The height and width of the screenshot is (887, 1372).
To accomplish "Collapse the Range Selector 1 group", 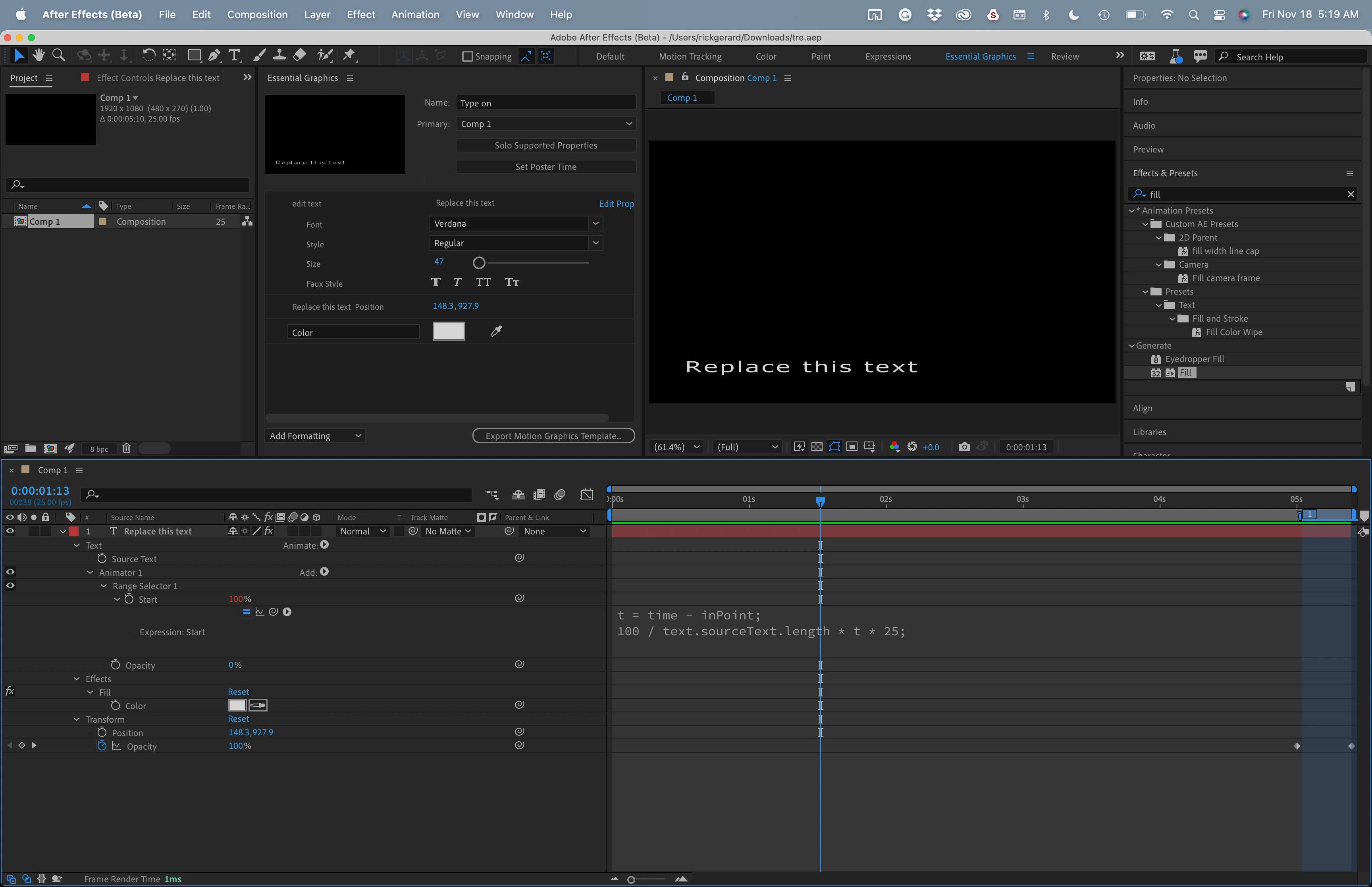I will tap(104, 586).
